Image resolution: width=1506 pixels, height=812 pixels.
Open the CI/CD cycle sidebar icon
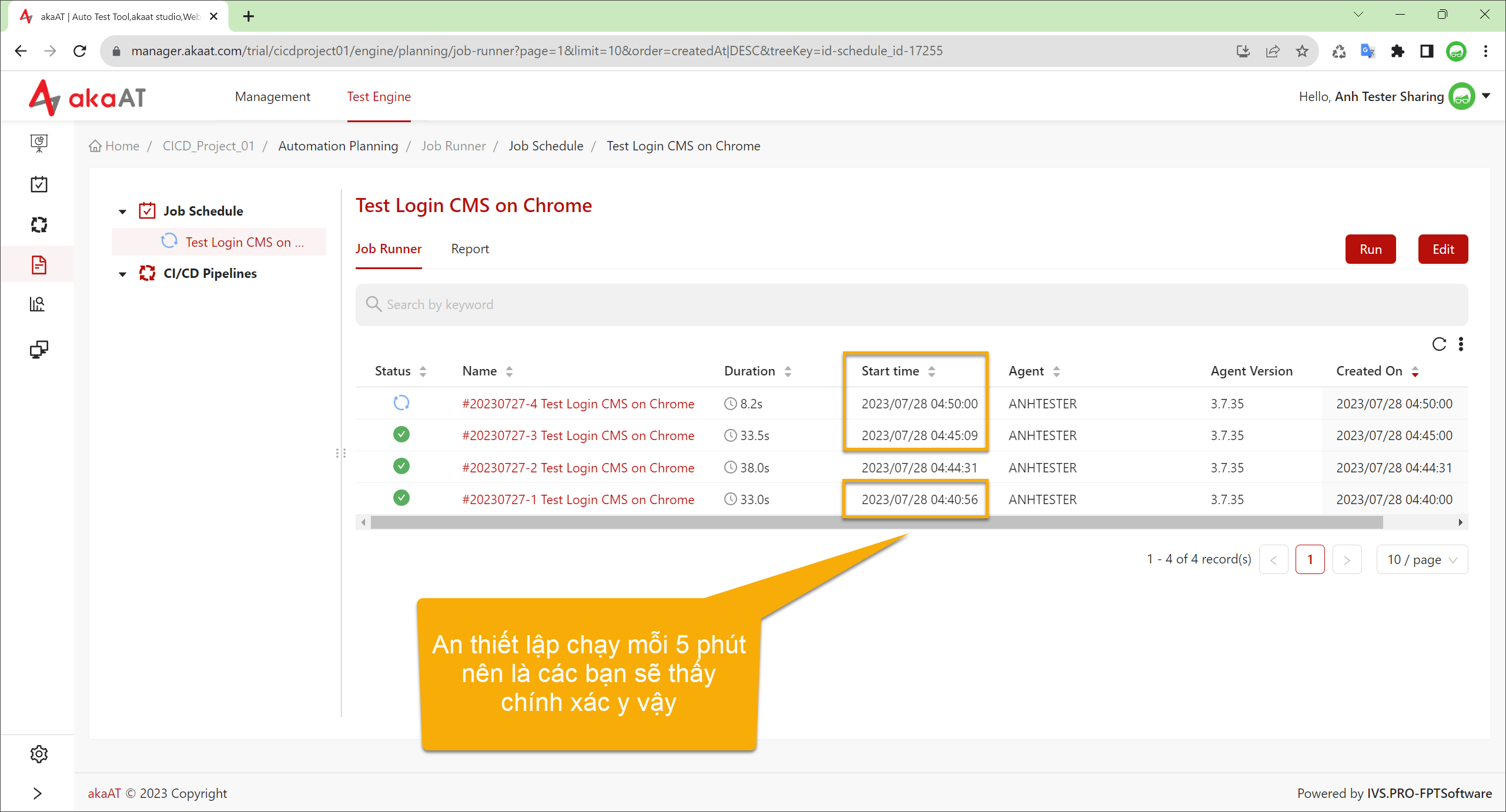(39, 224)
